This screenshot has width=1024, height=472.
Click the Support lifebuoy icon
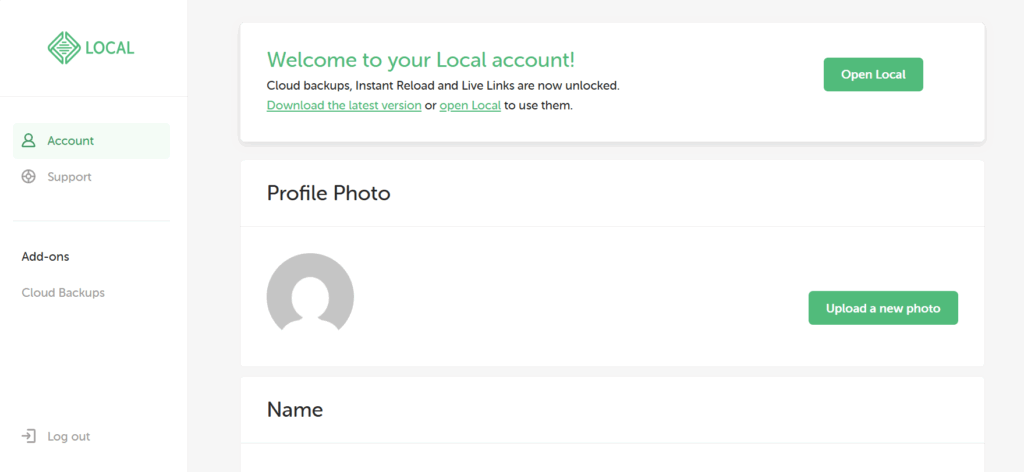[29, 177]
